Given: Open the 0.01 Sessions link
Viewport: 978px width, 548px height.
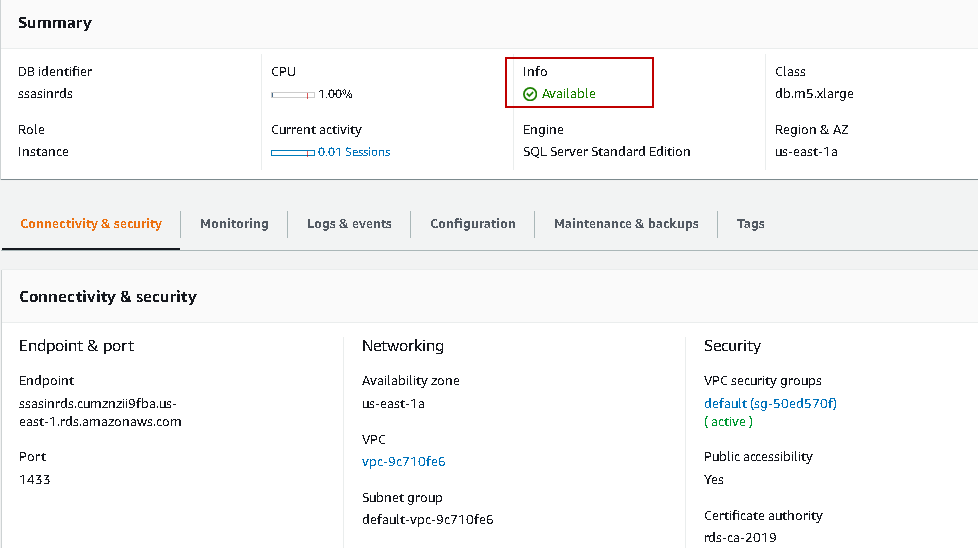Looking at the screenshot, I should (x=354, y=152).
